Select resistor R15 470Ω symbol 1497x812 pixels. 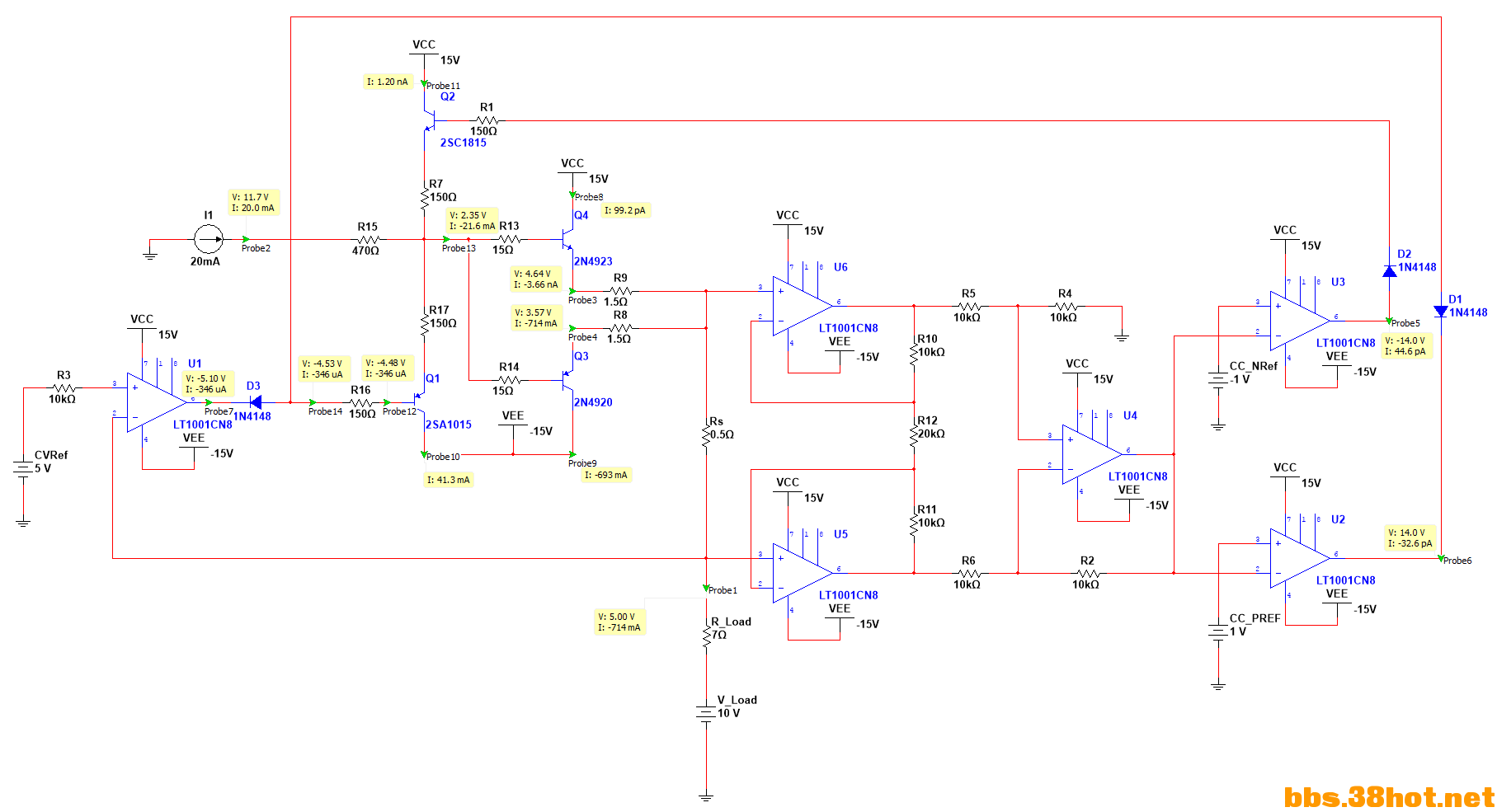click(x=368, y=240)
